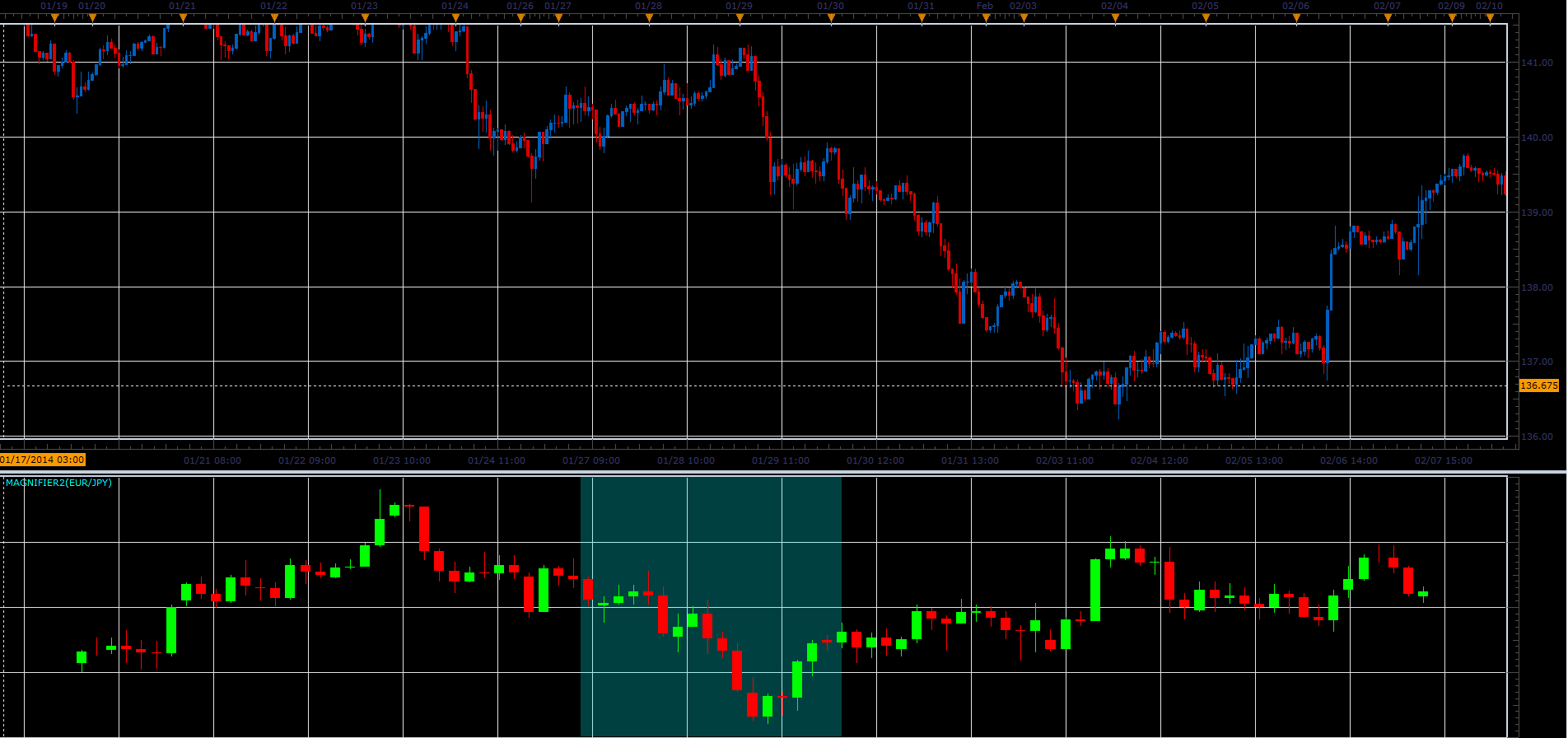Click the 02/05 13:00 time axis label
Viewport: 1568px width, 738px height.
(x=1254, y=460)
